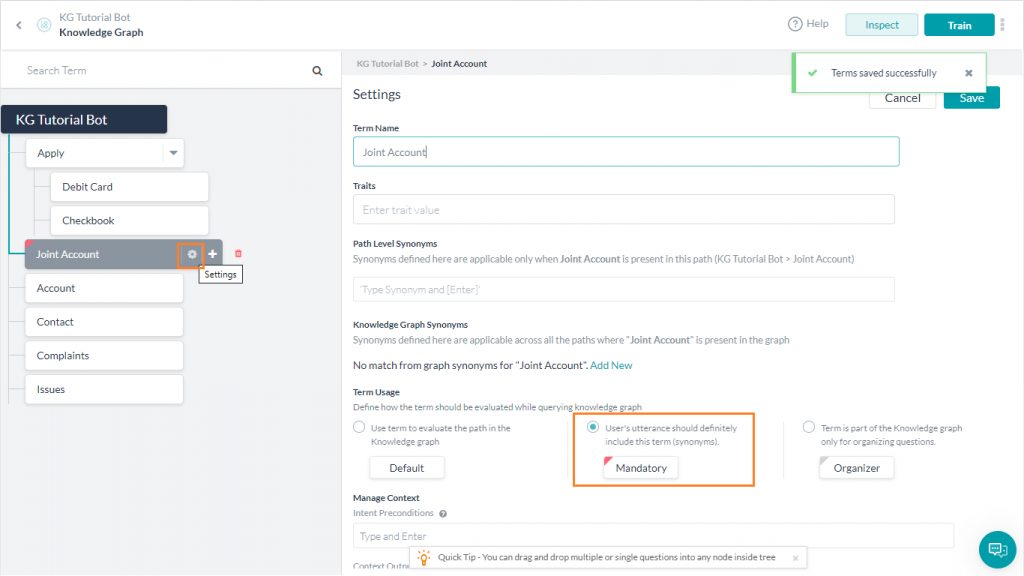Click KG Tutorial Bot in the breadcrumb
The height and width of the screenshot is (576, 1024).
388,61
